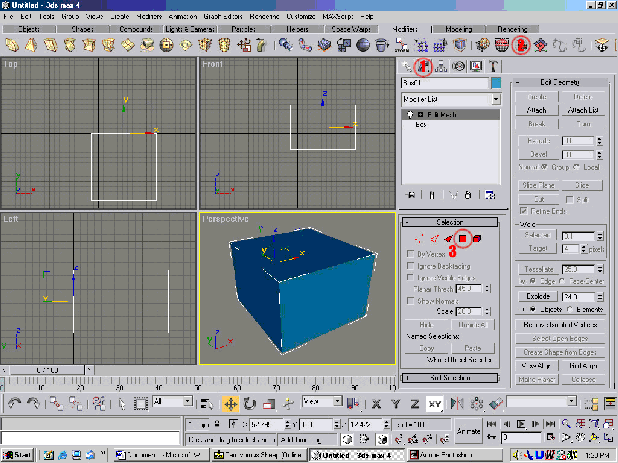Open the Modify command panel tab

pos(424,67)
